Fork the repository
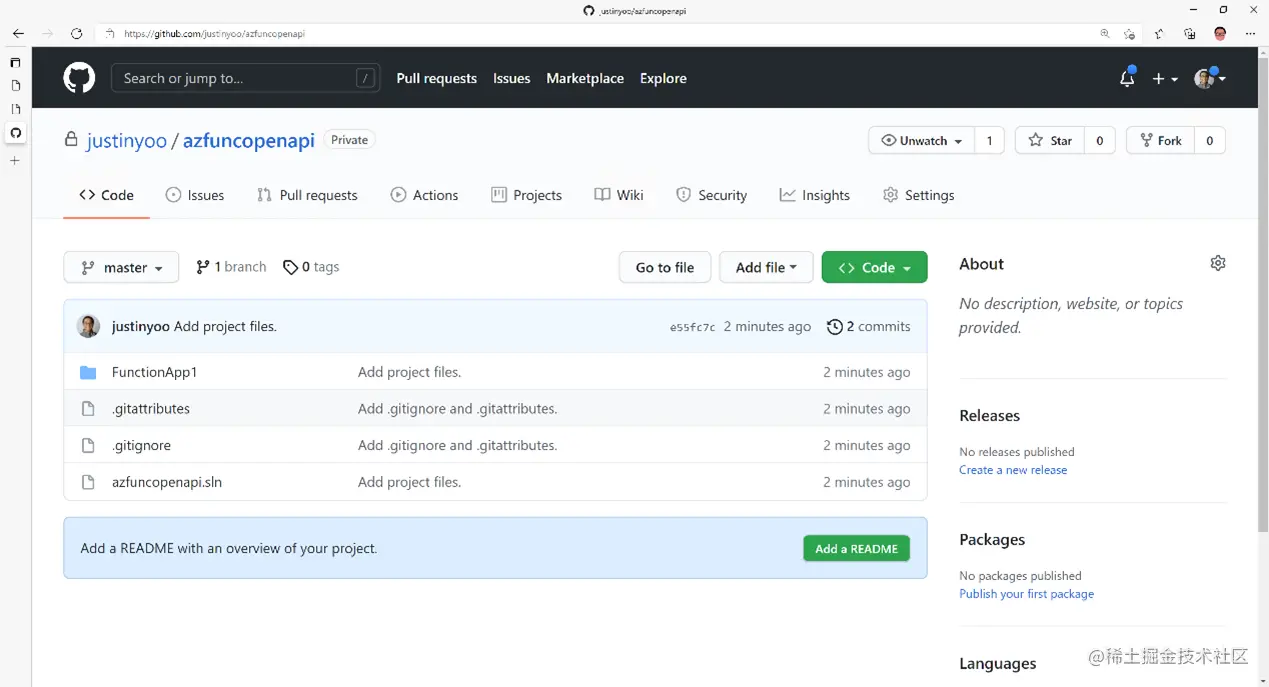The image size is (1269, 687). [1160, 140]
